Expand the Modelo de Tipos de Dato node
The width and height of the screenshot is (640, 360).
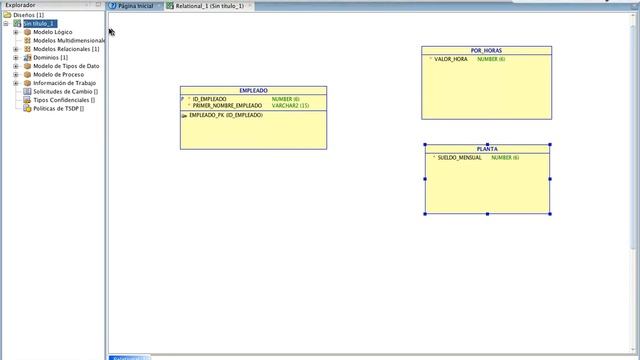click(16, 66)
